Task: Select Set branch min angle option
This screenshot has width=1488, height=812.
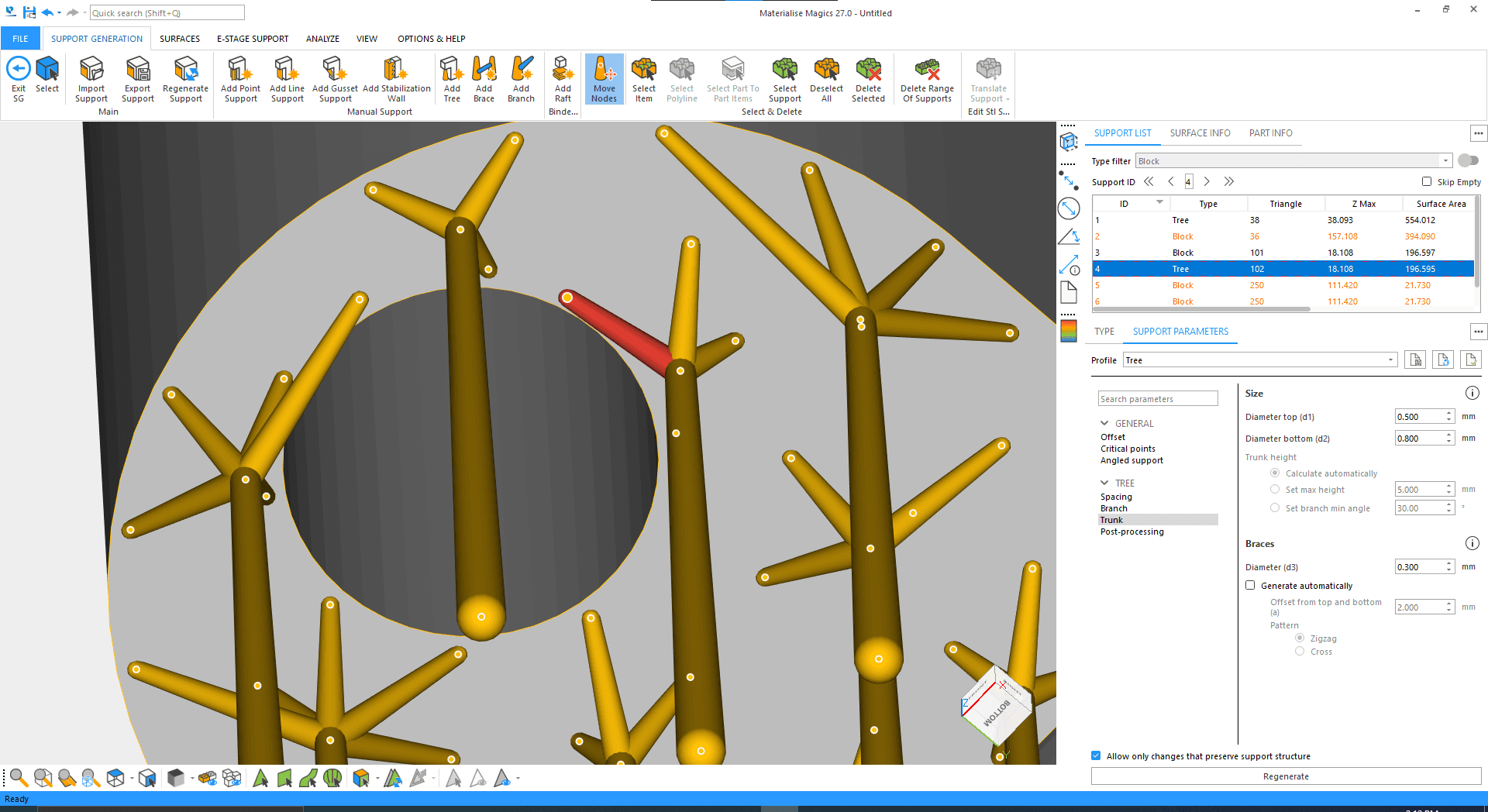Action: coord(1275,507)
